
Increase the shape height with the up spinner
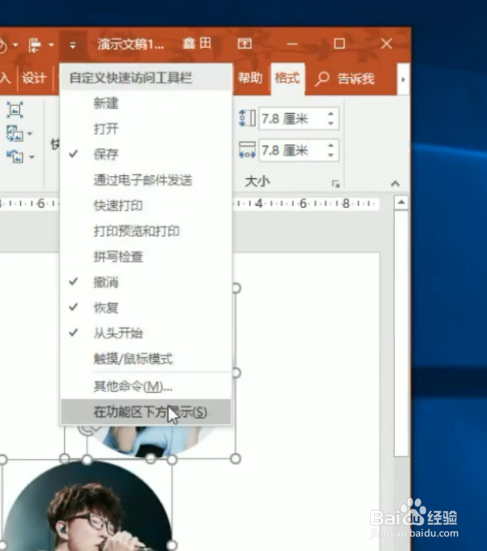tap(331, 114)
